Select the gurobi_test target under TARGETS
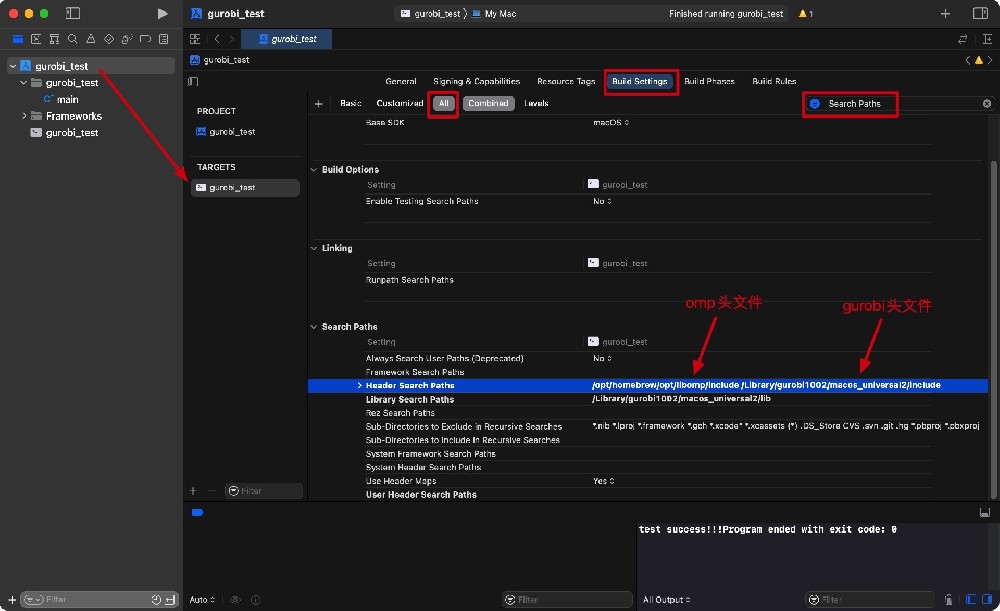 pos(245,188)
